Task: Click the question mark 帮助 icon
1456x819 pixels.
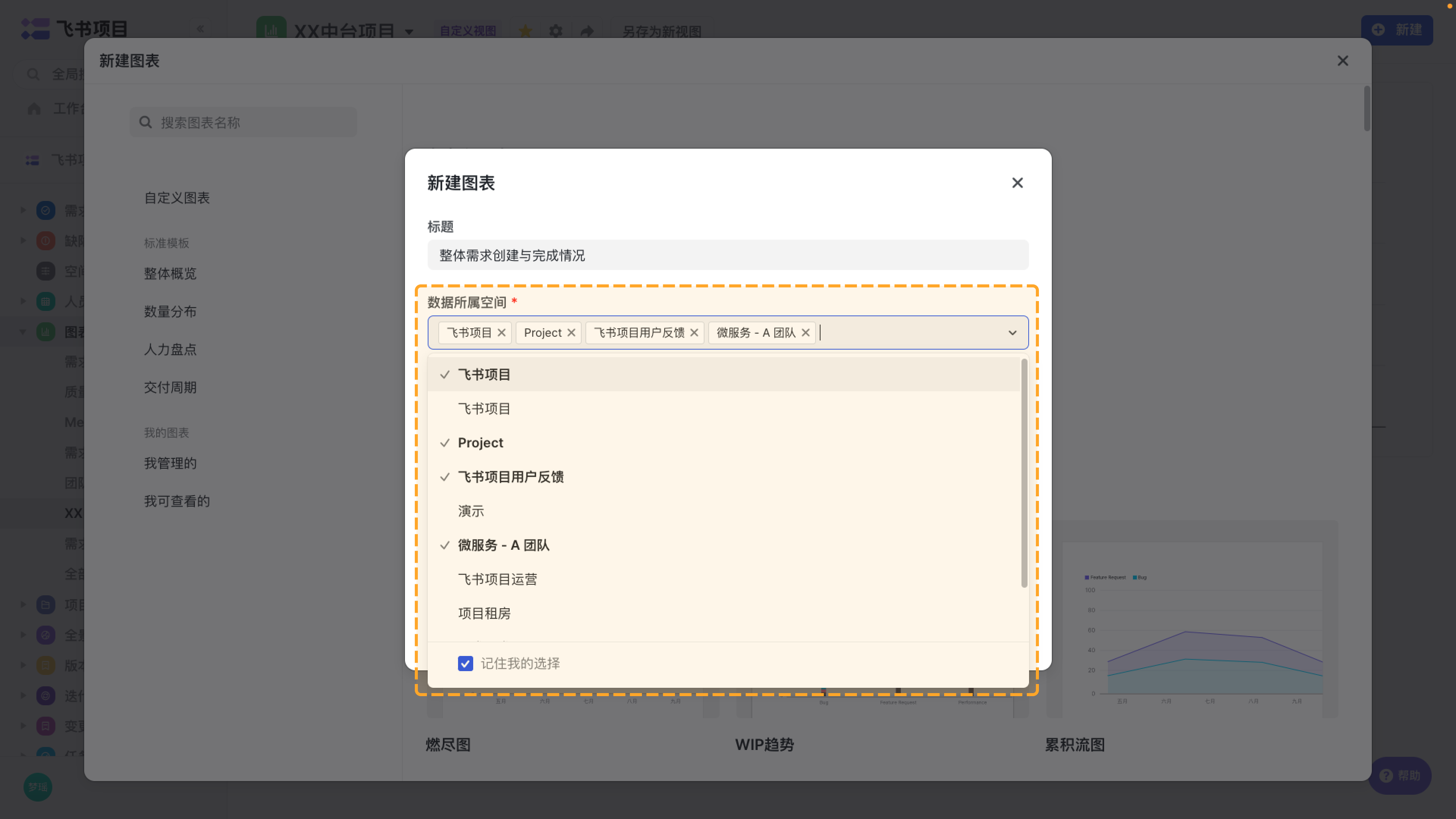Action: 1386,775
